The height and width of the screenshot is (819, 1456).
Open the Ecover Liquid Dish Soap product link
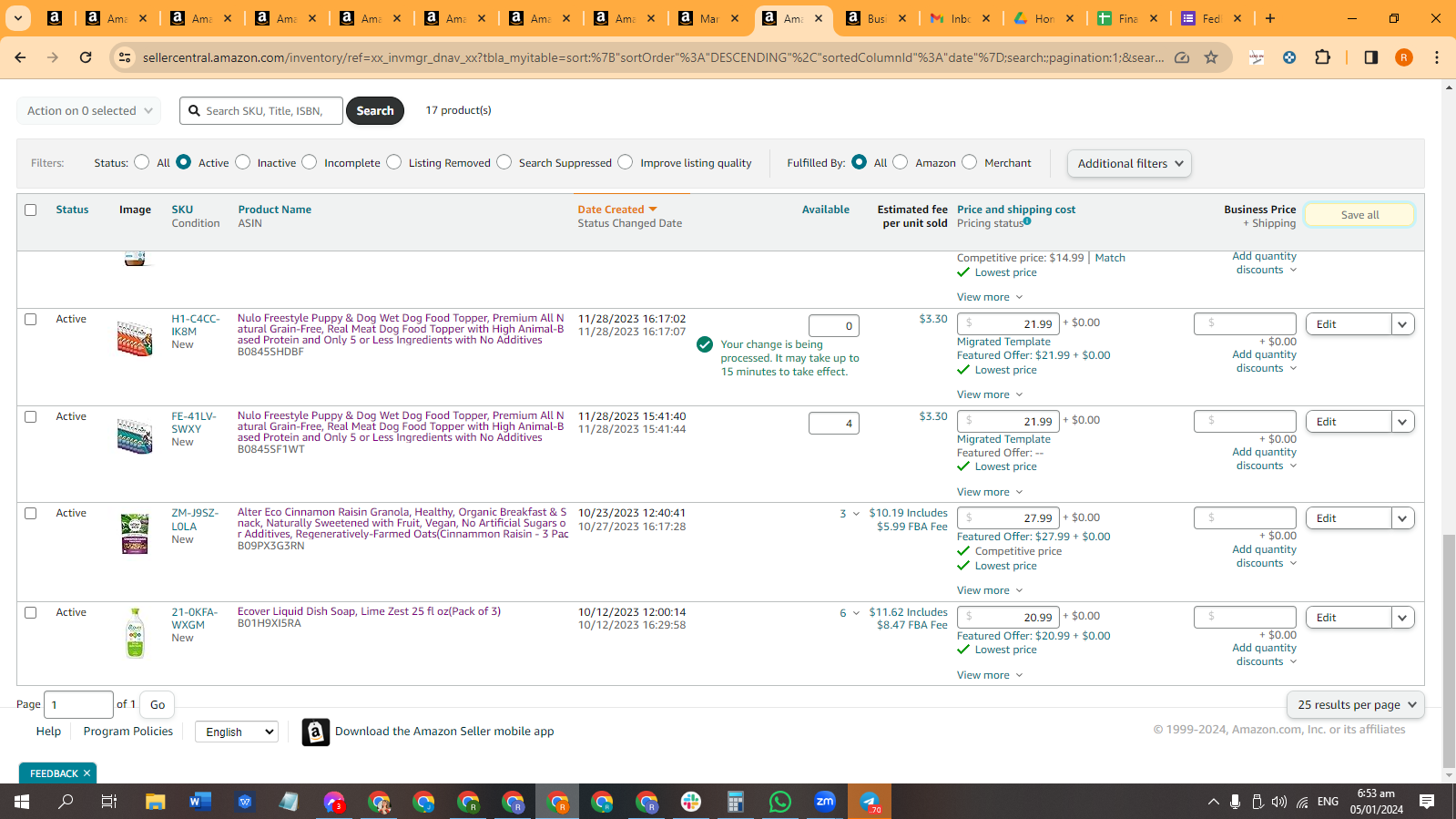pyautogui.click(x=369, y=611)
